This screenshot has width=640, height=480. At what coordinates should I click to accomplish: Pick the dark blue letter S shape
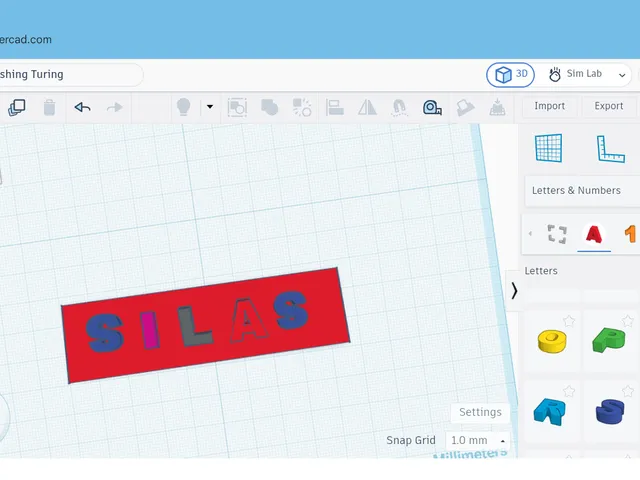pos(610,412)
